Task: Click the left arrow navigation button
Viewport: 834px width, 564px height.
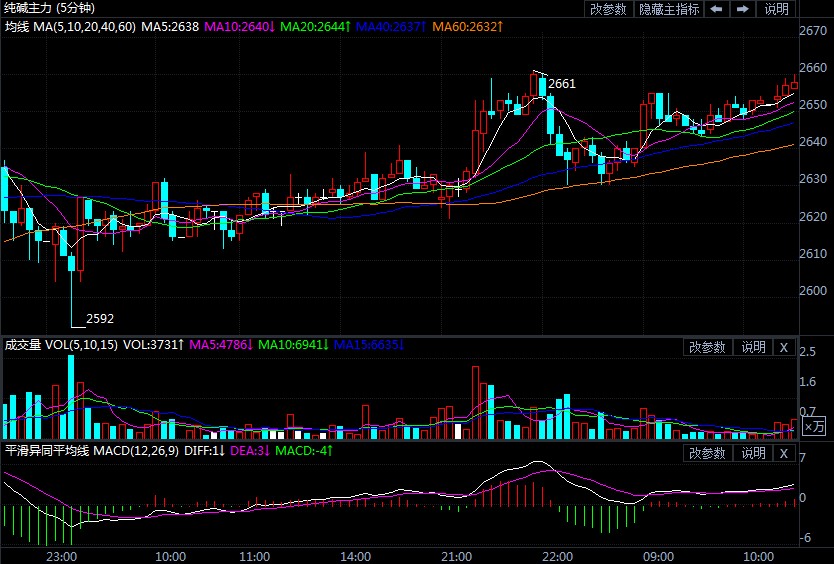Action: click(x=716, y=9)
